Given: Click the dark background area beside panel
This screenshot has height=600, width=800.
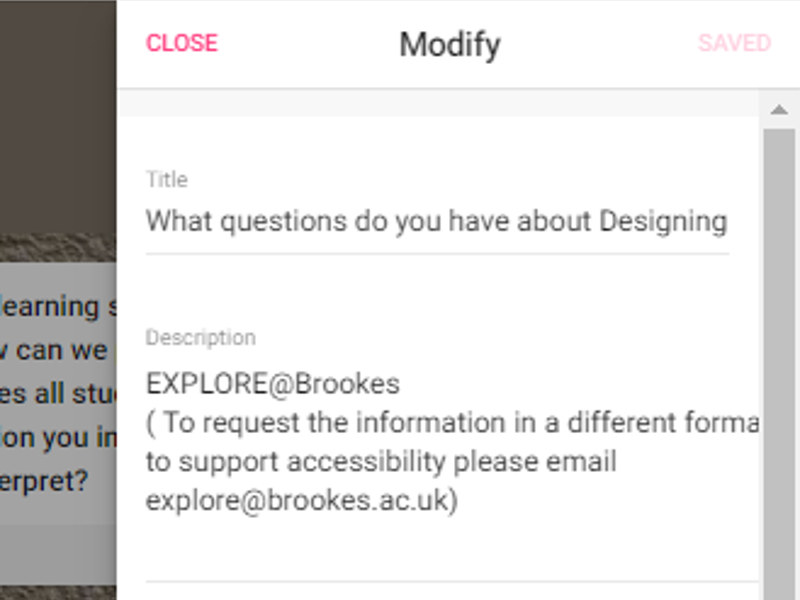Looking at the screenshot, I should tap(58, 130).
